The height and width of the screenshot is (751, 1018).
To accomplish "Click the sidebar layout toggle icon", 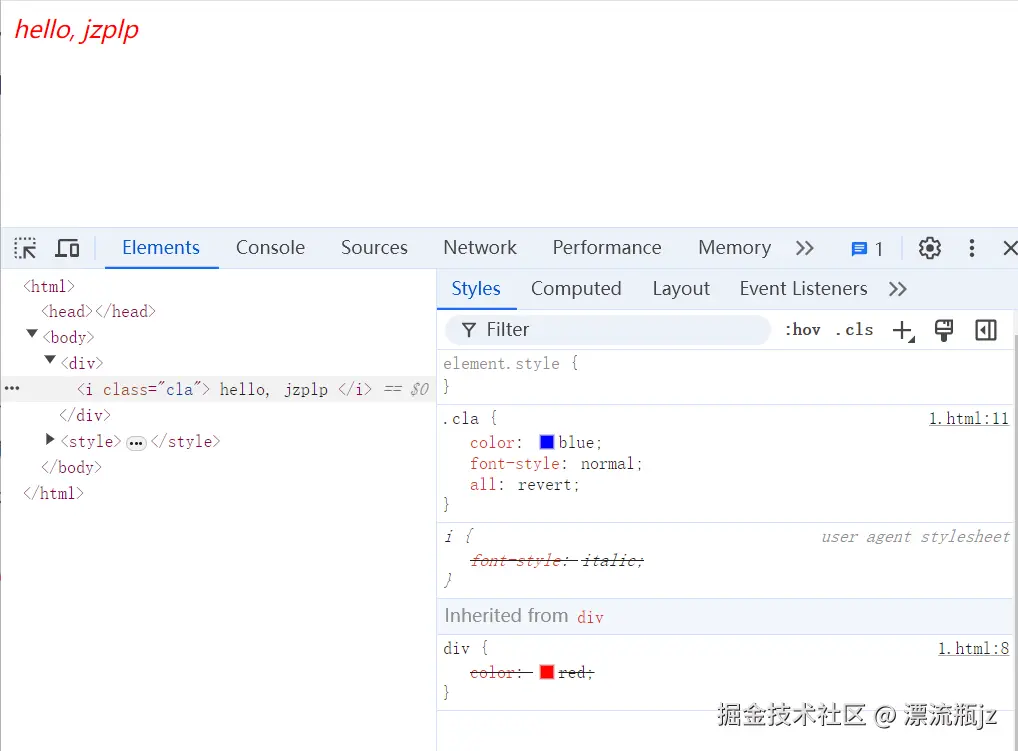I will pyautogui.click(x=986, y=330).
